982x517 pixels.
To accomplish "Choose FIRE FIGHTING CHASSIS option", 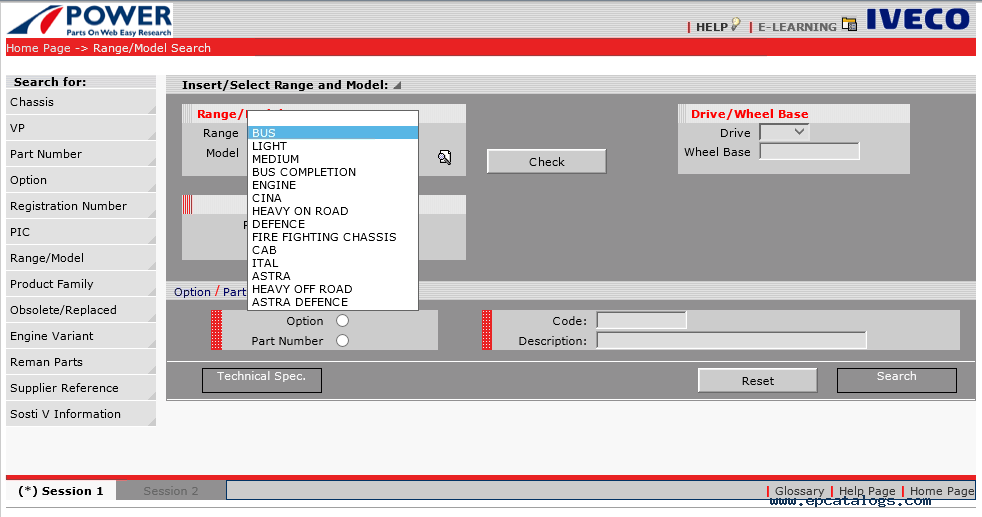I will (333, 237).
